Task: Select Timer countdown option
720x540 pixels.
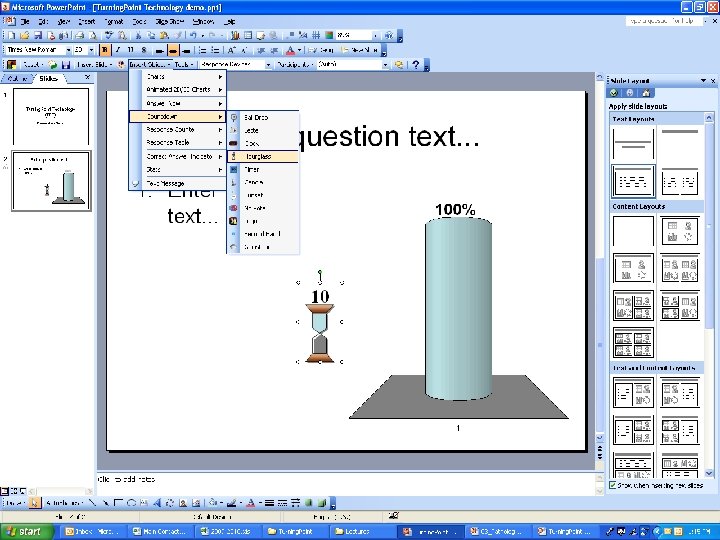Action: pos(263,169)
